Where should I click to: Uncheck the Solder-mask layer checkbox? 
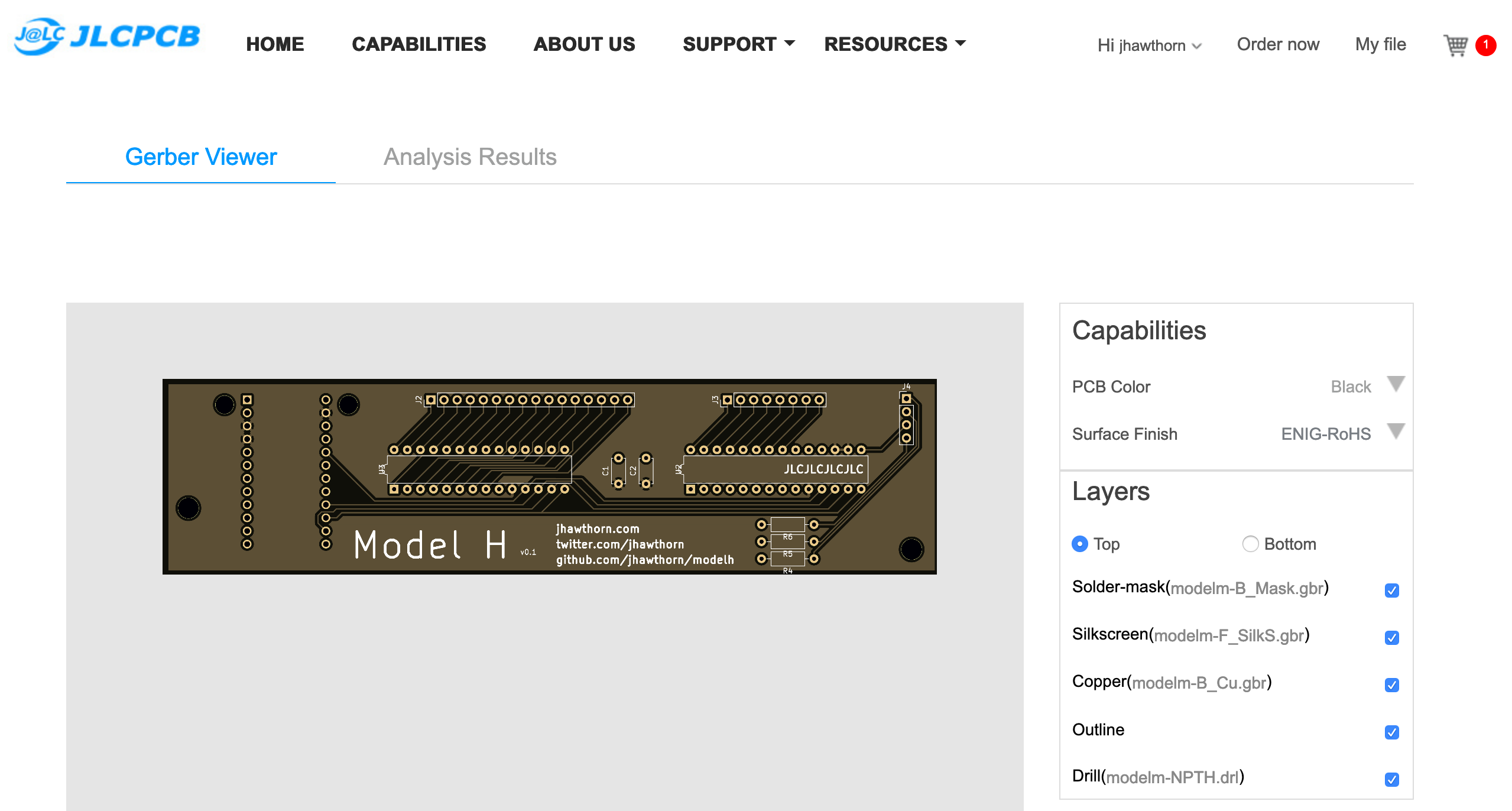(1391, 590)
